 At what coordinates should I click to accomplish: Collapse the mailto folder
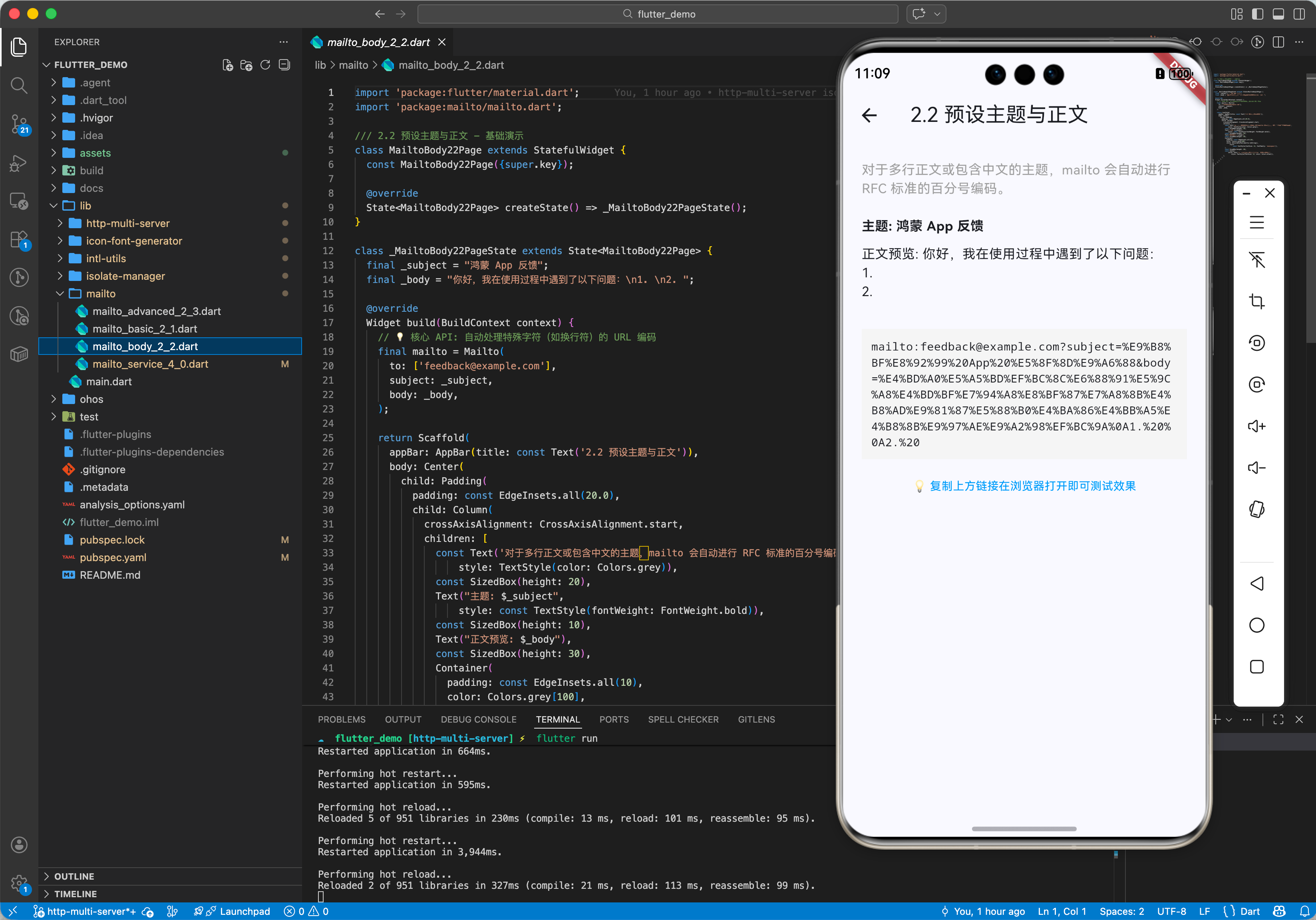coord(101,293)
